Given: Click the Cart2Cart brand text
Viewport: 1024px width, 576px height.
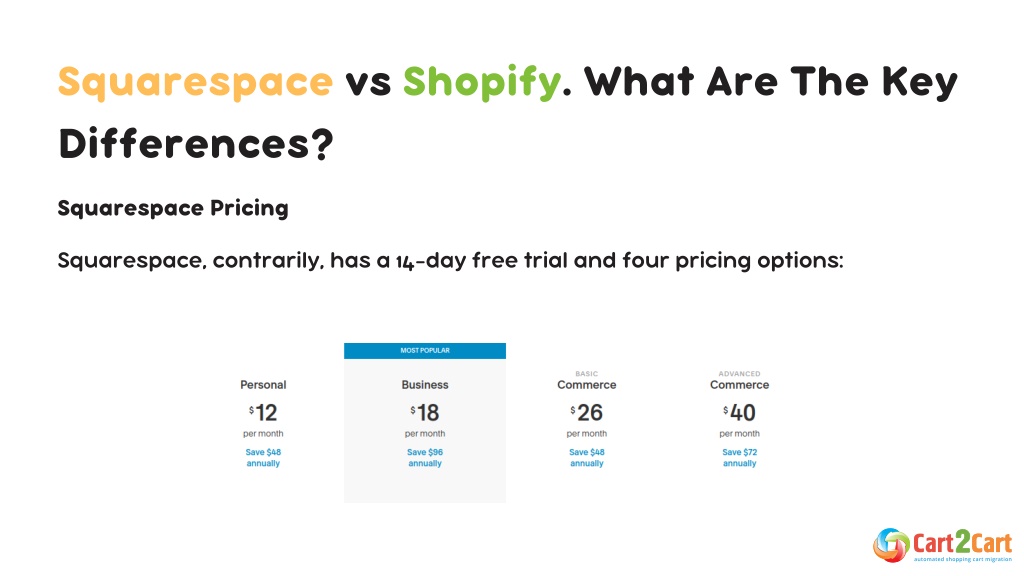Looking at the screenshot, I should coord(963,543).
